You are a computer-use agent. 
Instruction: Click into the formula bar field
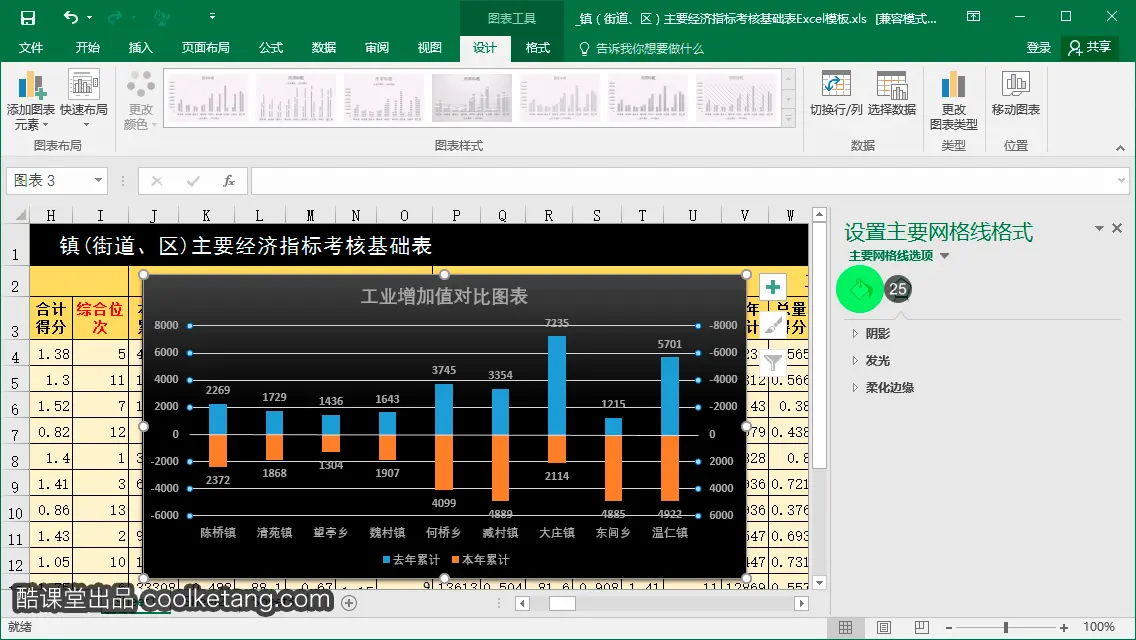click(683, 180)
